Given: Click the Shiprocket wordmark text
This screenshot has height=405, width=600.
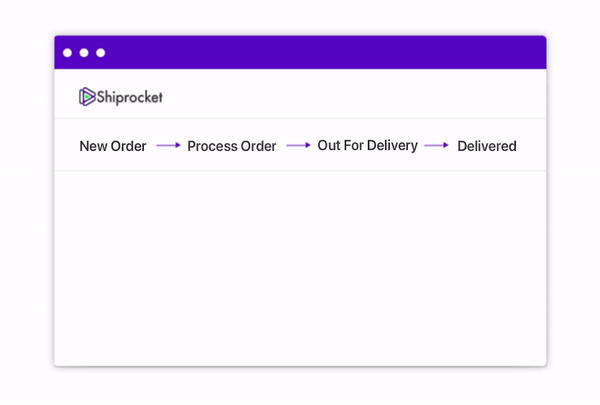Looking at the screenshot, I should pyautogui.click(x=130, y=97).
